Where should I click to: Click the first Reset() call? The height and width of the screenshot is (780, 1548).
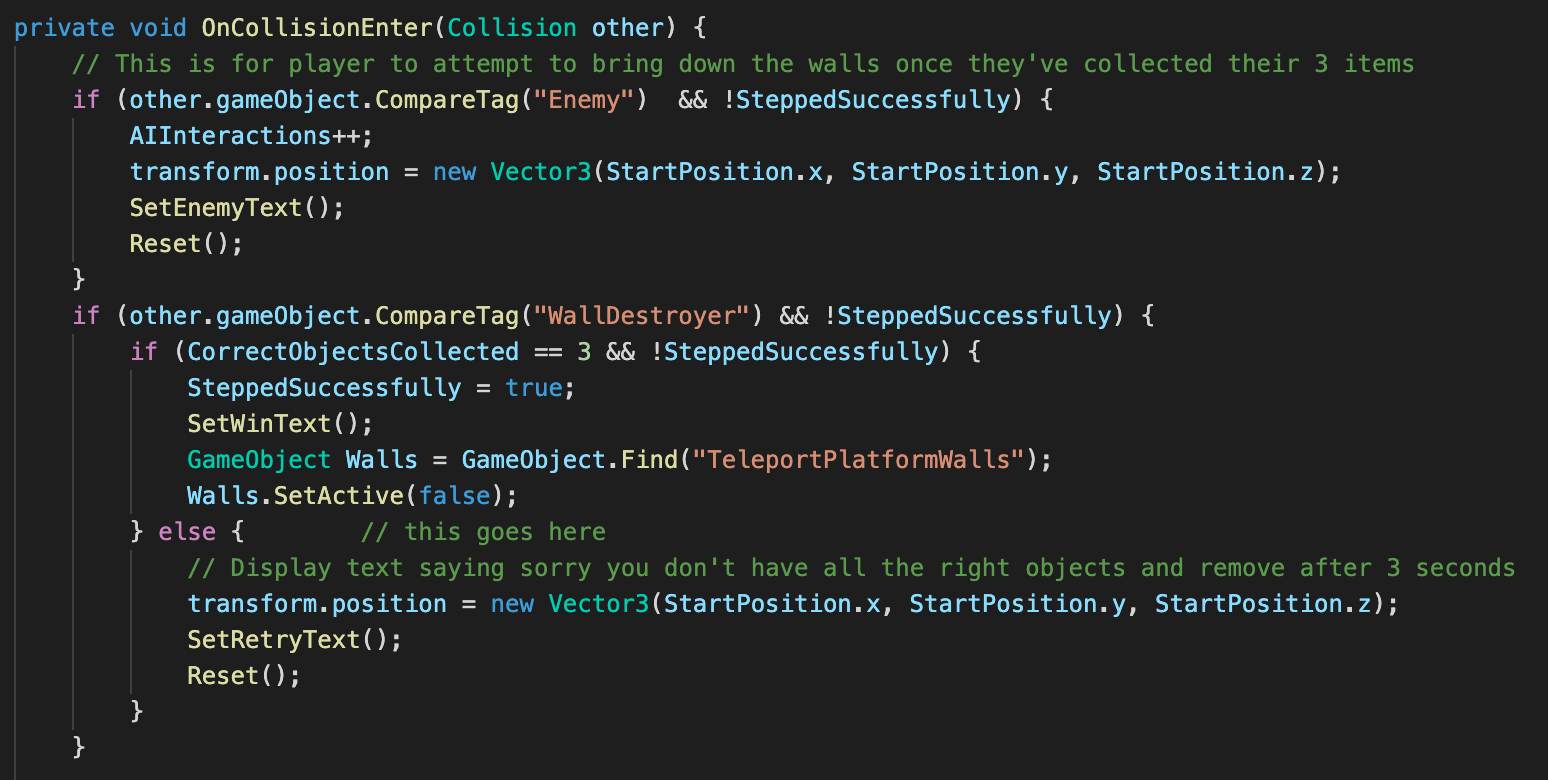186,243
